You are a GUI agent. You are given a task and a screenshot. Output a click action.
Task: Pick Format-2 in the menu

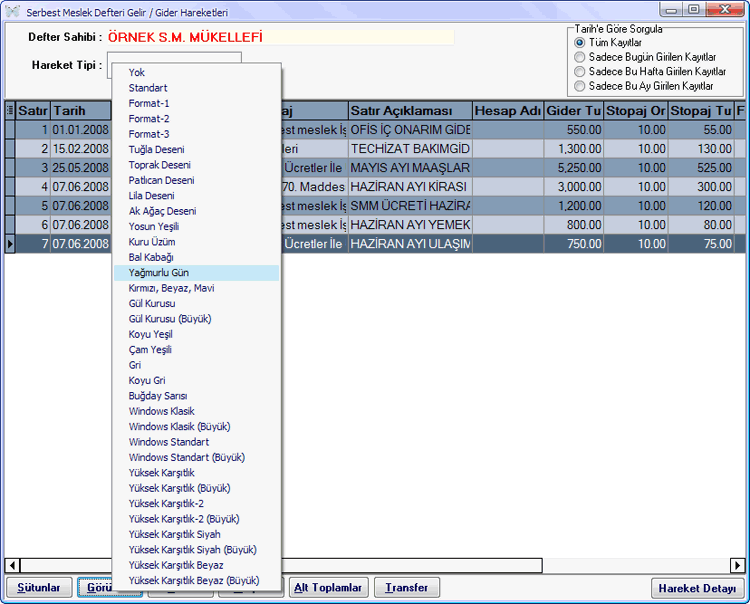coord(197,119)
